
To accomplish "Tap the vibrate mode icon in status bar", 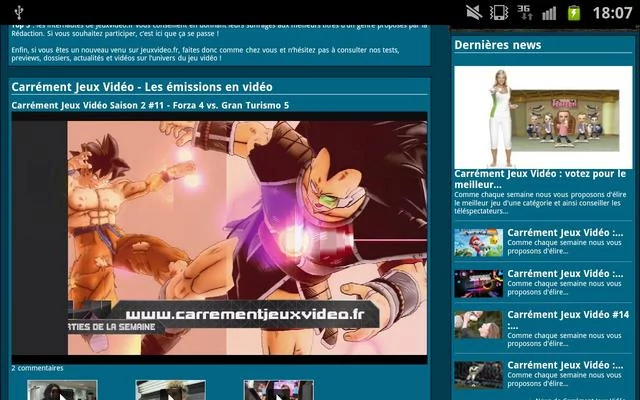I will 499,12.
